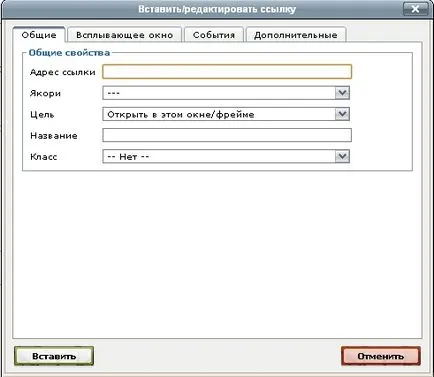The image size is (434, 377).
Task: Click the Цель label
Action: (42, 115)
